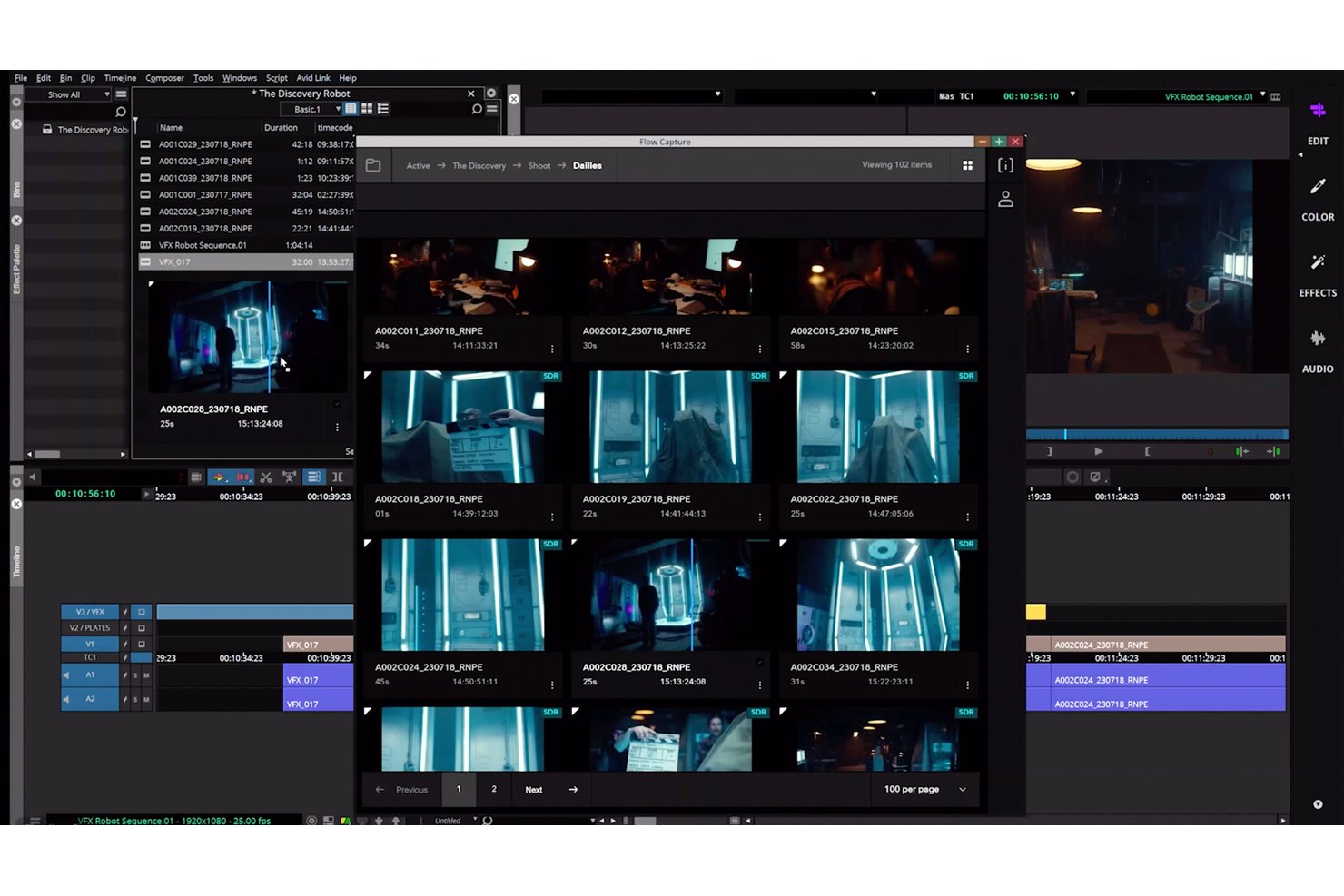Image resolution: width=1344 pixels, height=896 pixels.
Task: Mute the A2 audio track
Action: 146,699
